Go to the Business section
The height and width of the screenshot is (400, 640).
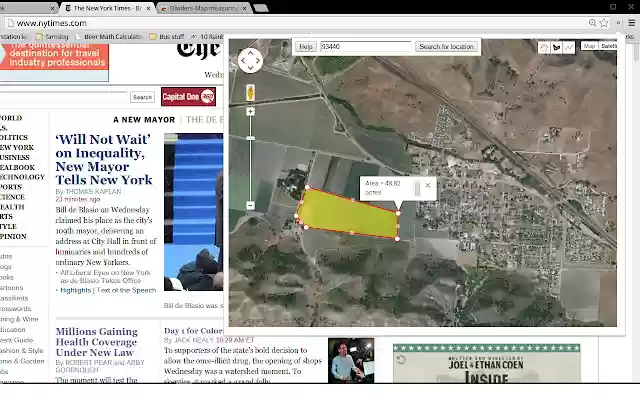pyautogui.click(x=15, y=157)
